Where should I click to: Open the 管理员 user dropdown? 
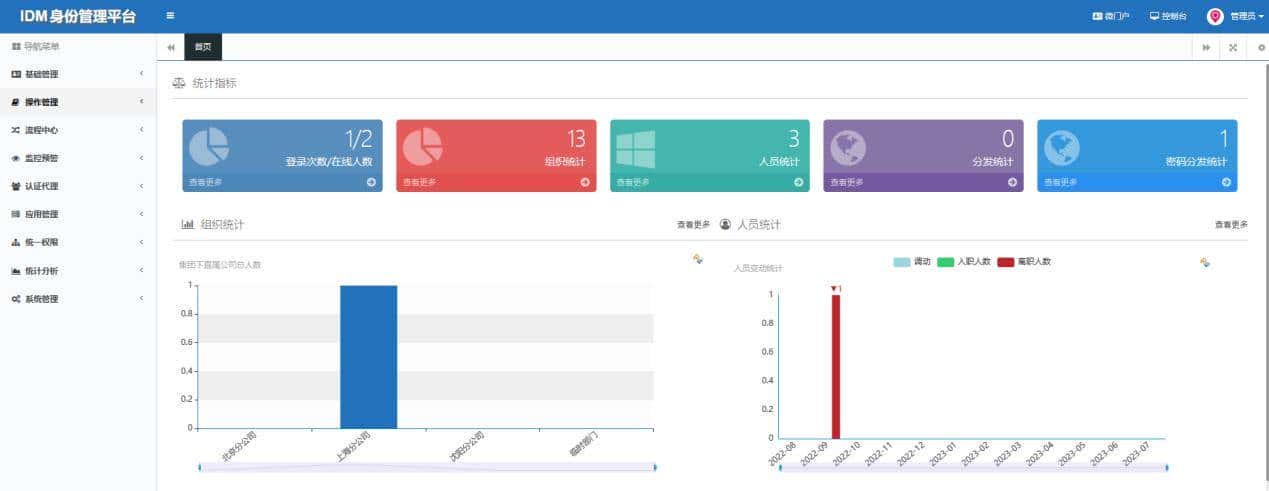coord(1236,17)
